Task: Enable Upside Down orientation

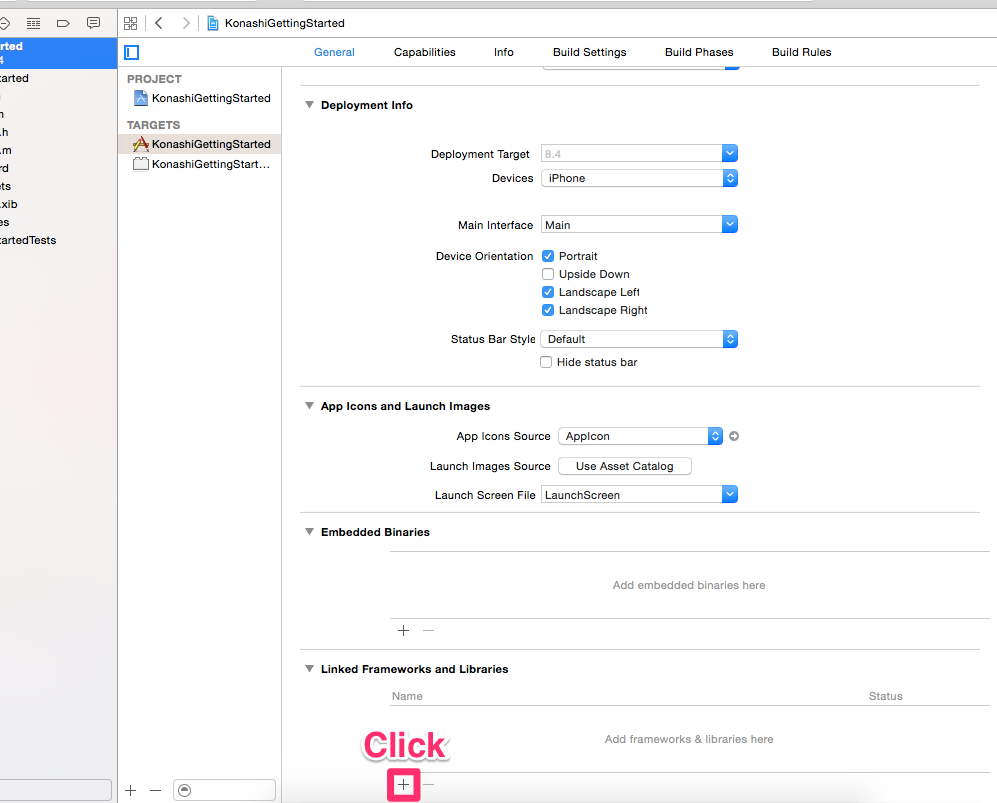Action: coord(547,274)
